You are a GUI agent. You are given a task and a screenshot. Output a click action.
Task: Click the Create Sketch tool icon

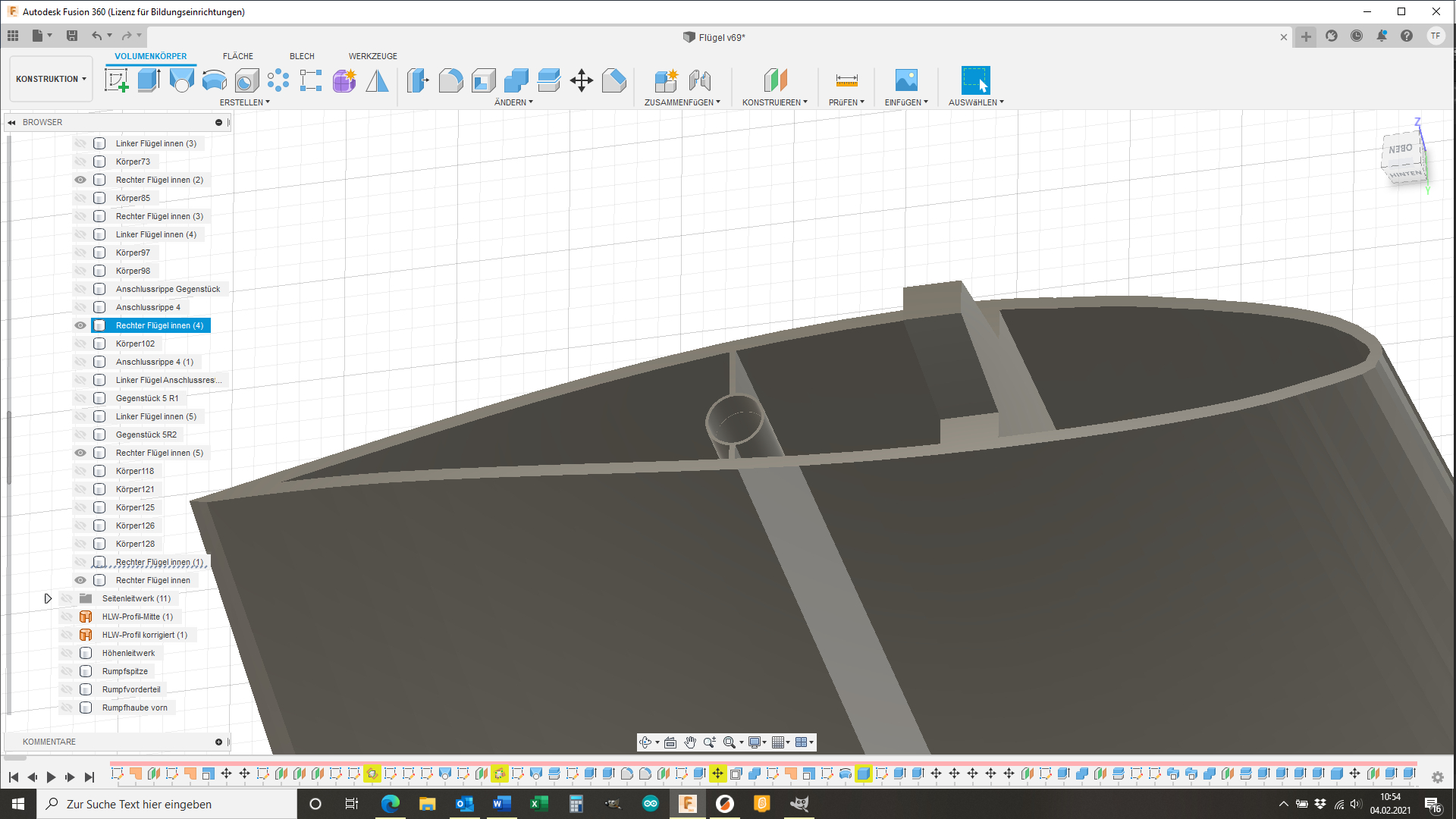click(116, 80)
